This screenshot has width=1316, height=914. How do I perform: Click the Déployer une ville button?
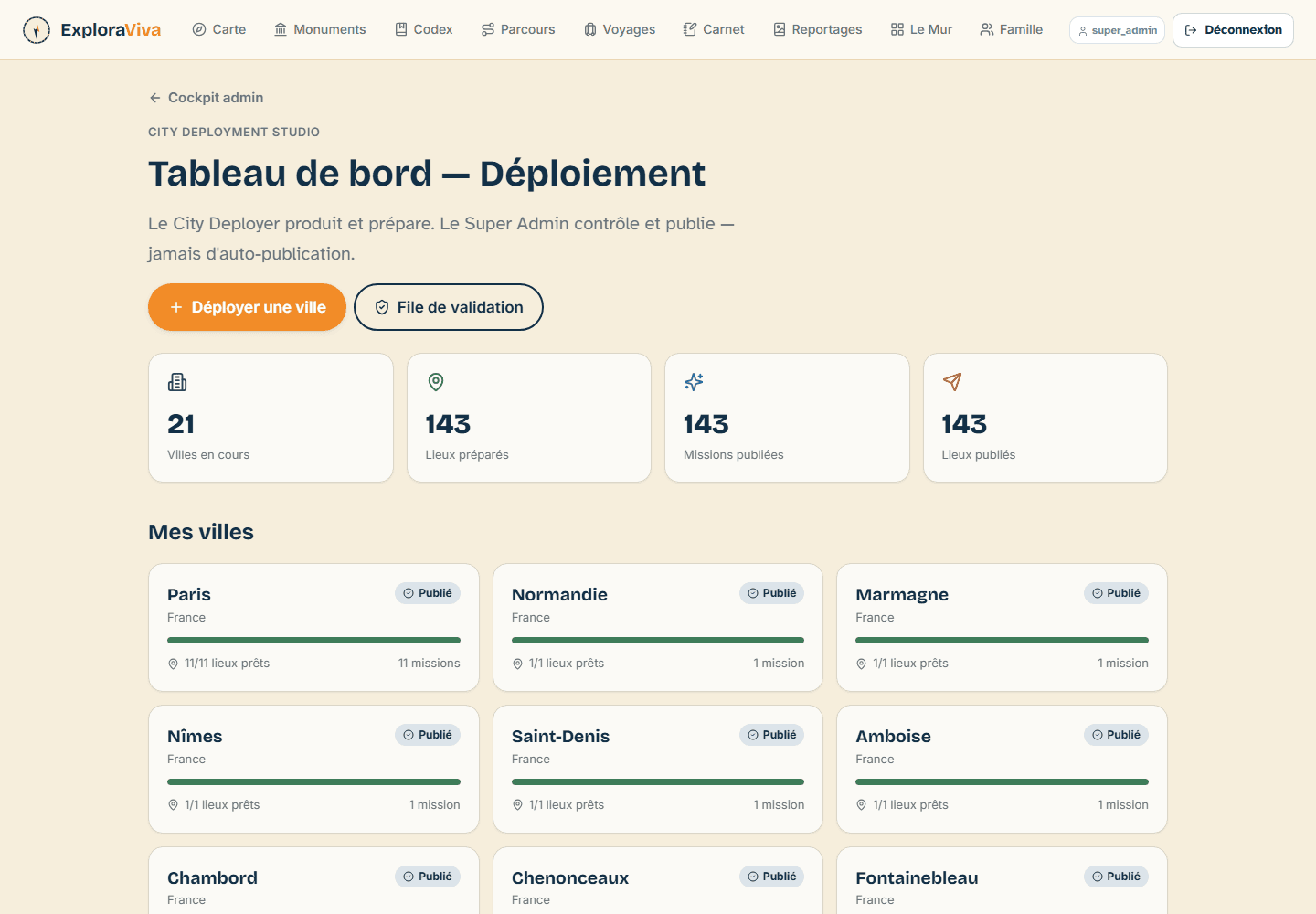click(x=247, y=307)
